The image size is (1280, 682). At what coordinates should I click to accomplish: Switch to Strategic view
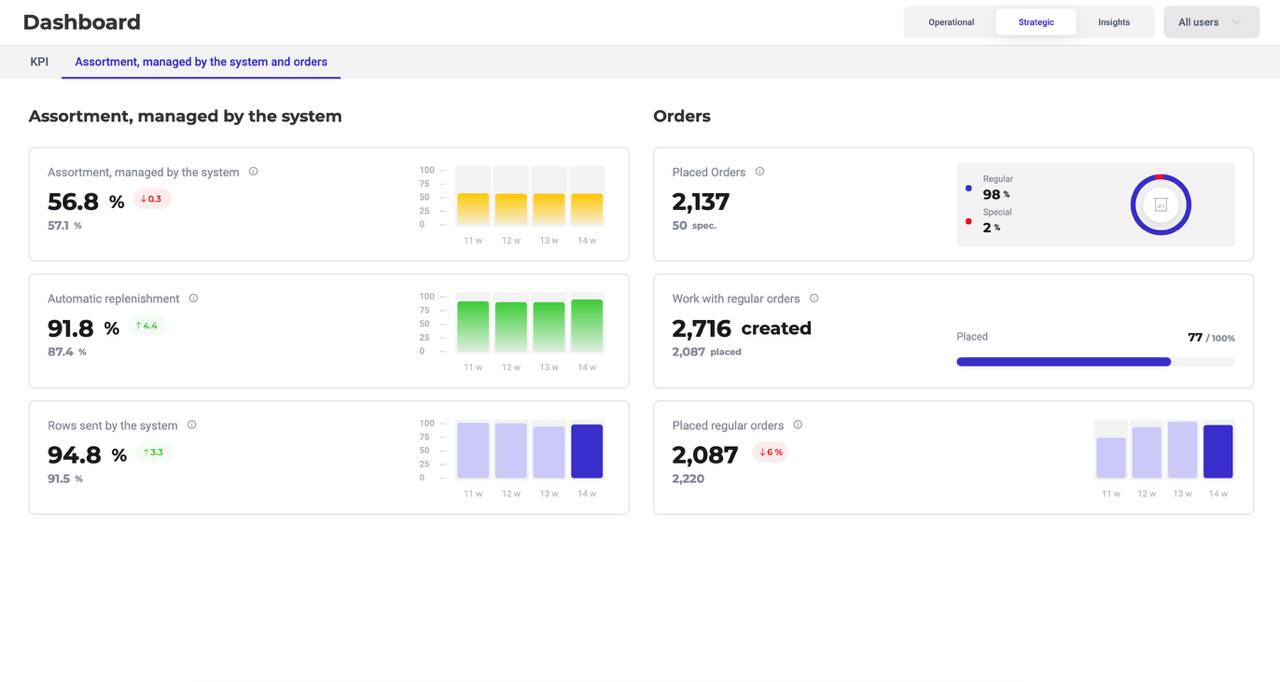(x=1036, y=22)
